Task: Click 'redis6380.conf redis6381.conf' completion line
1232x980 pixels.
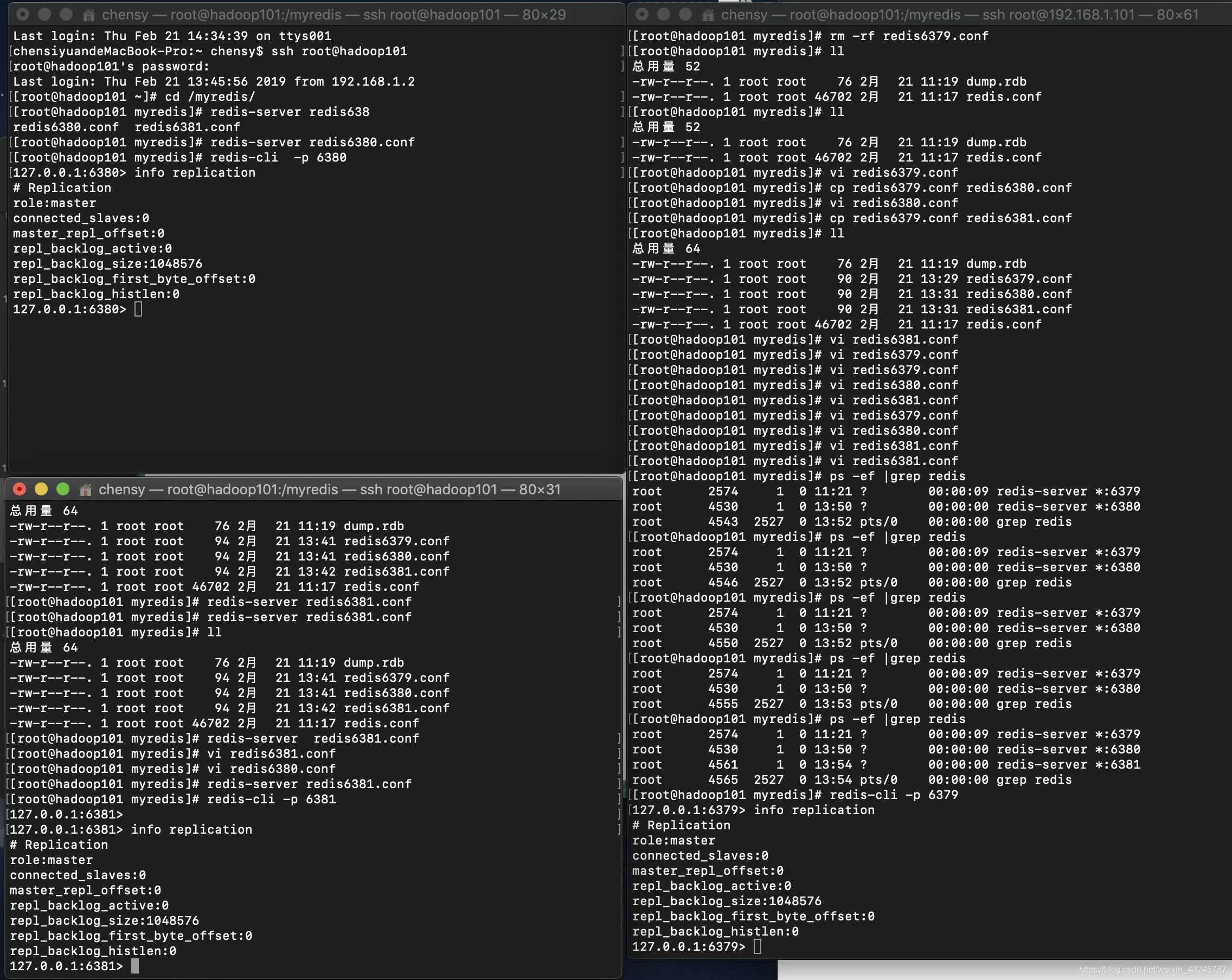Action: click(x=127, y=127)
